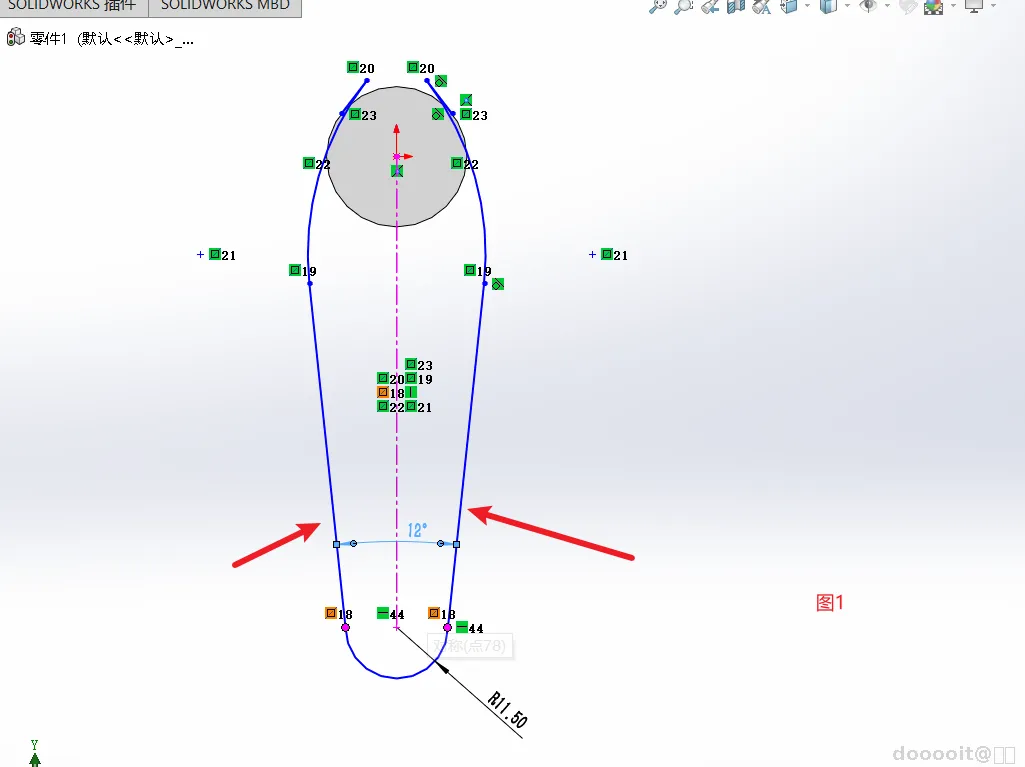The image size is (1025, 767).
Task: Select upper-right relation icon 23 beside the circle
Action: [x=465, y=114]
